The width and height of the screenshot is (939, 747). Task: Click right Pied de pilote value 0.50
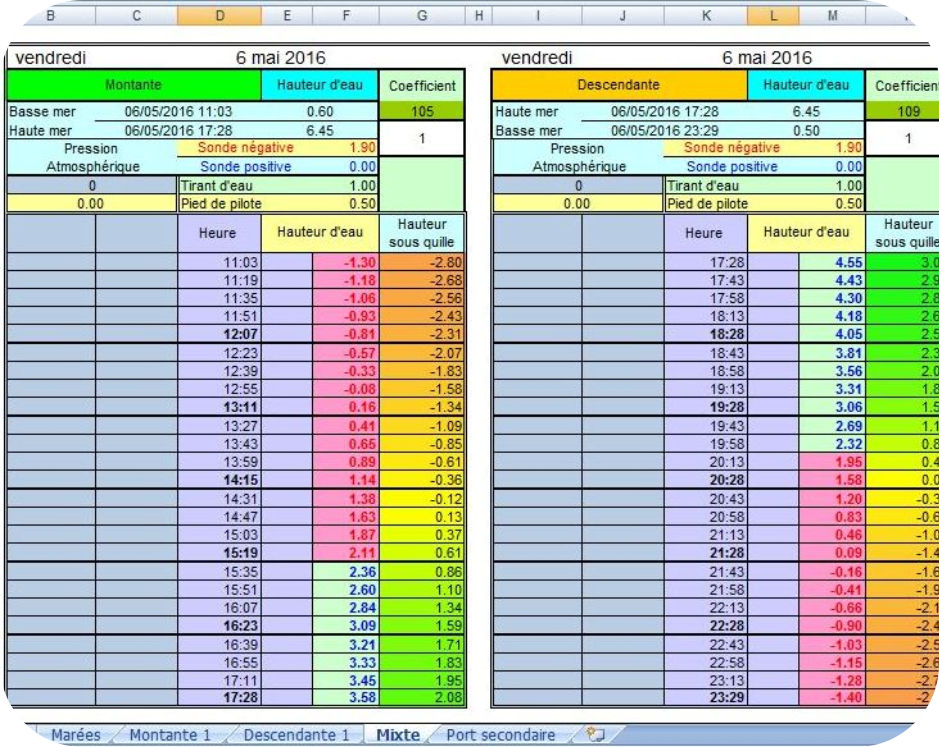847,203
